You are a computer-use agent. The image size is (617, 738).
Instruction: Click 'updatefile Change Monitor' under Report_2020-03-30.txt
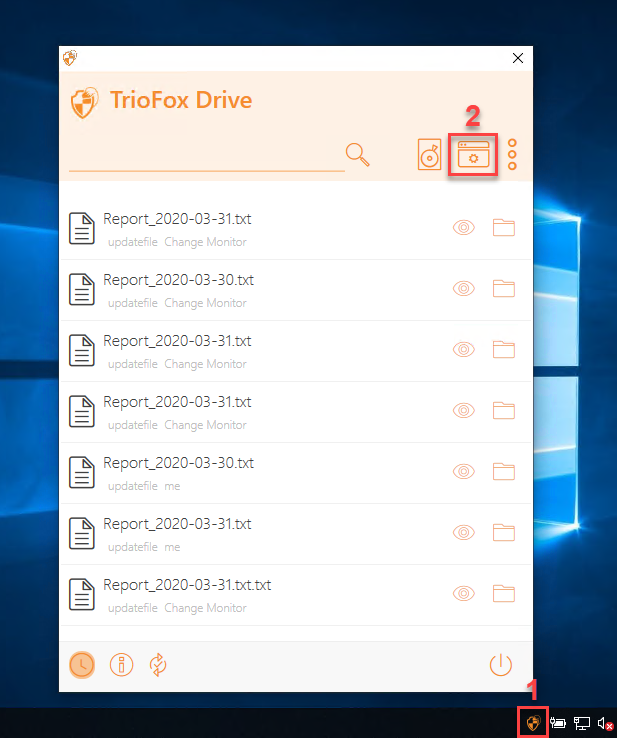177,303
